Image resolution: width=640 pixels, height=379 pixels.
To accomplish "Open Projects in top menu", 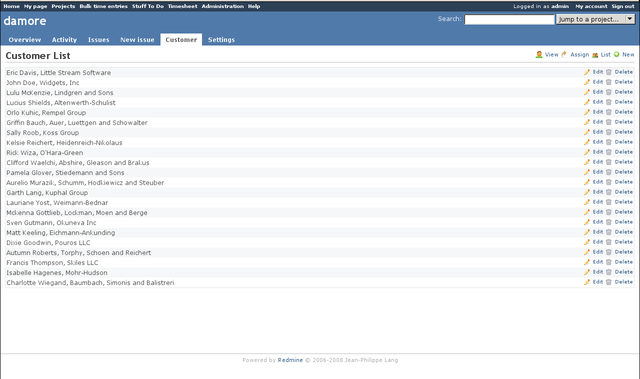I will [63, 6].
